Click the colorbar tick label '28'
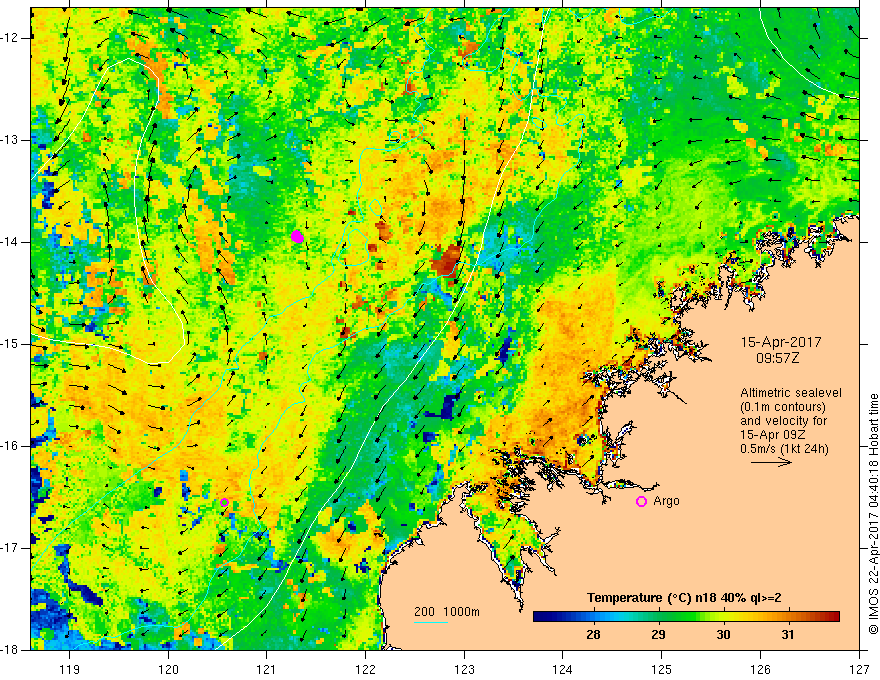This screenshot has height=680, width=880. coord(593,635)
